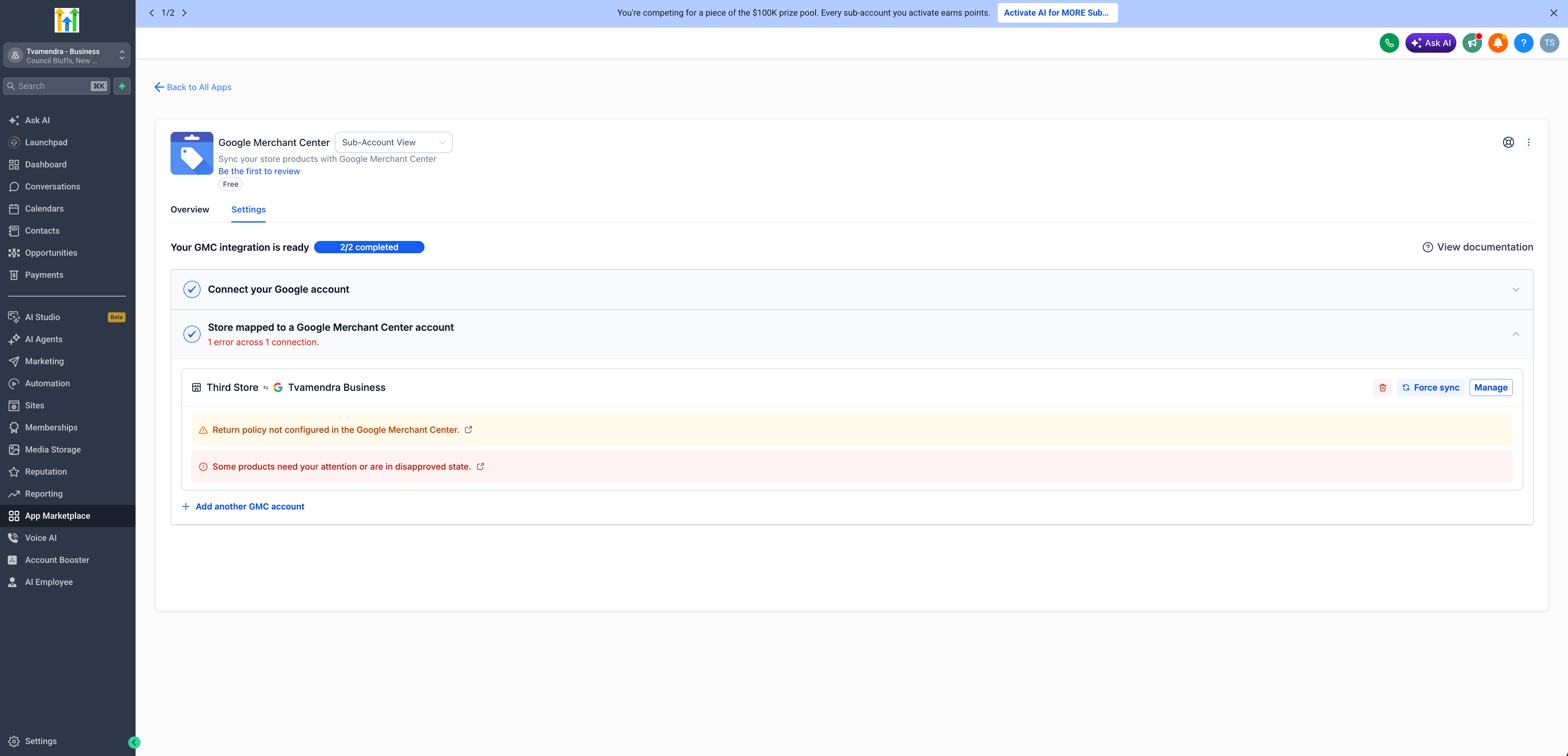Click the sidebar Search field
This screenshot has height=756, width=1568.
pos(57,86)
